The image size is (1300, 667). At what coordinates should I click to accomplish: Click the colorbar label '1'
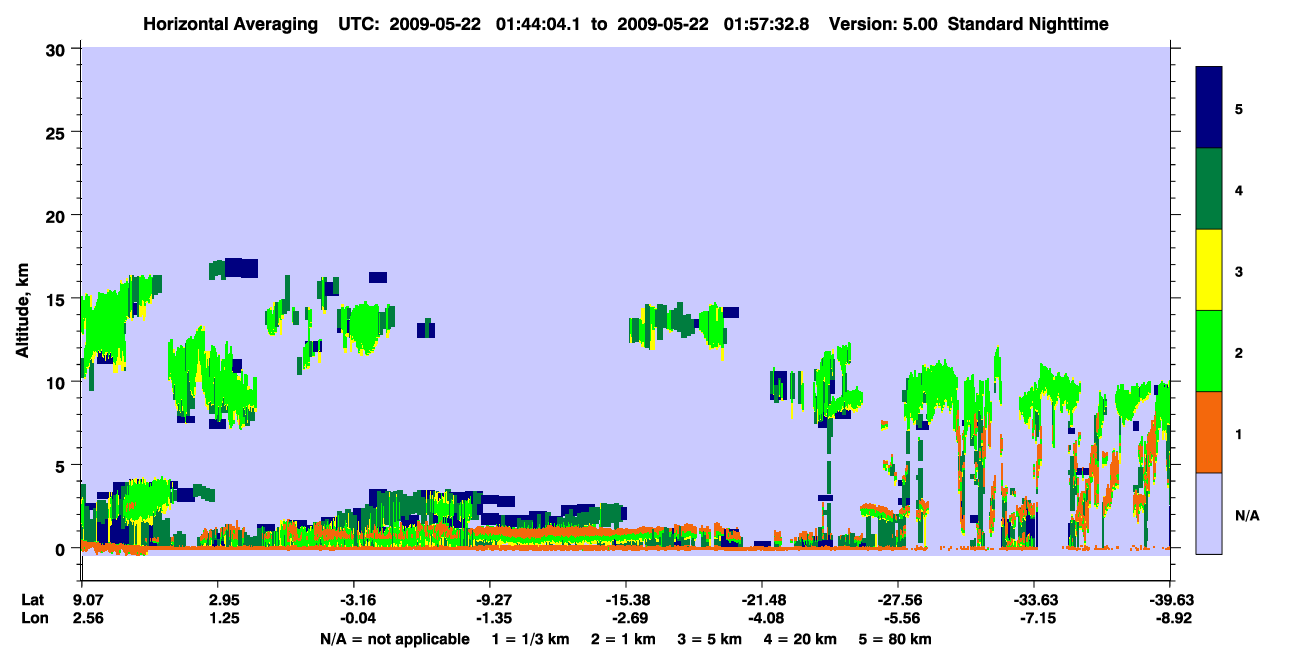1239,433
